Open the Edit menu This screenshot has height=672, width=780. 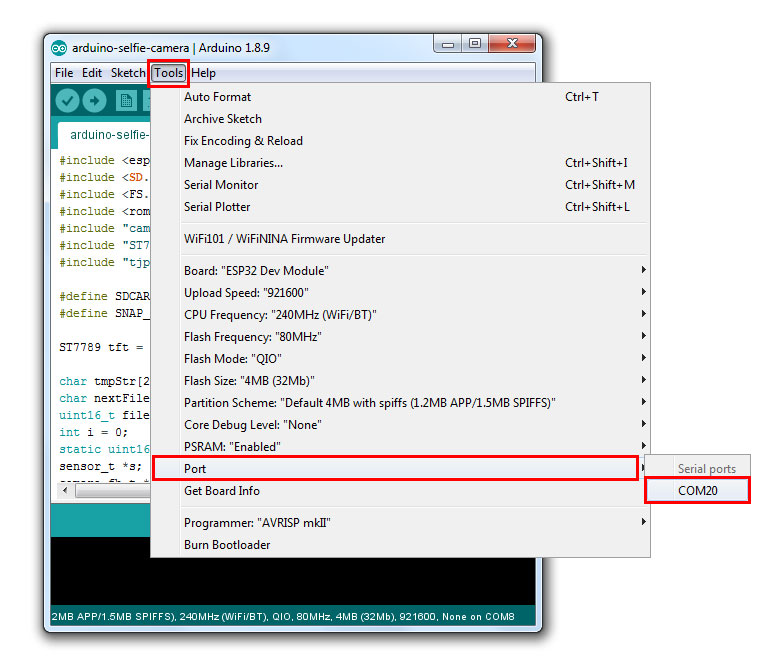pos(92,73)
